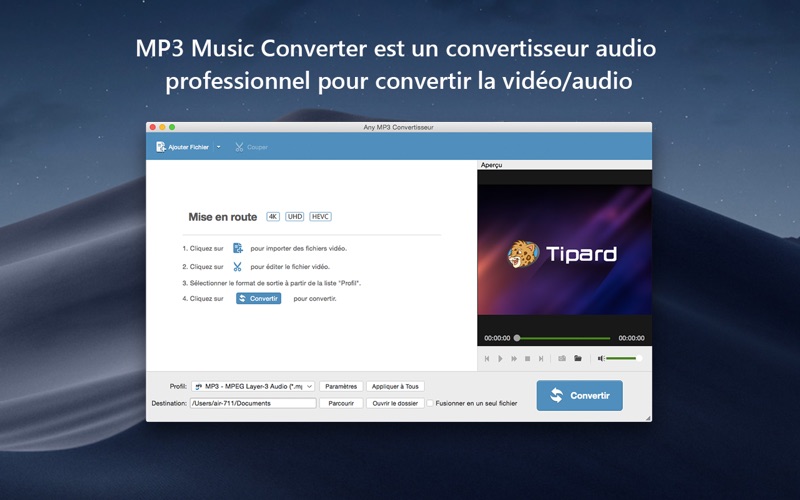Click the 'Aperçu' panel label
This screenshot has width=800, height=500.
(491, 165)
